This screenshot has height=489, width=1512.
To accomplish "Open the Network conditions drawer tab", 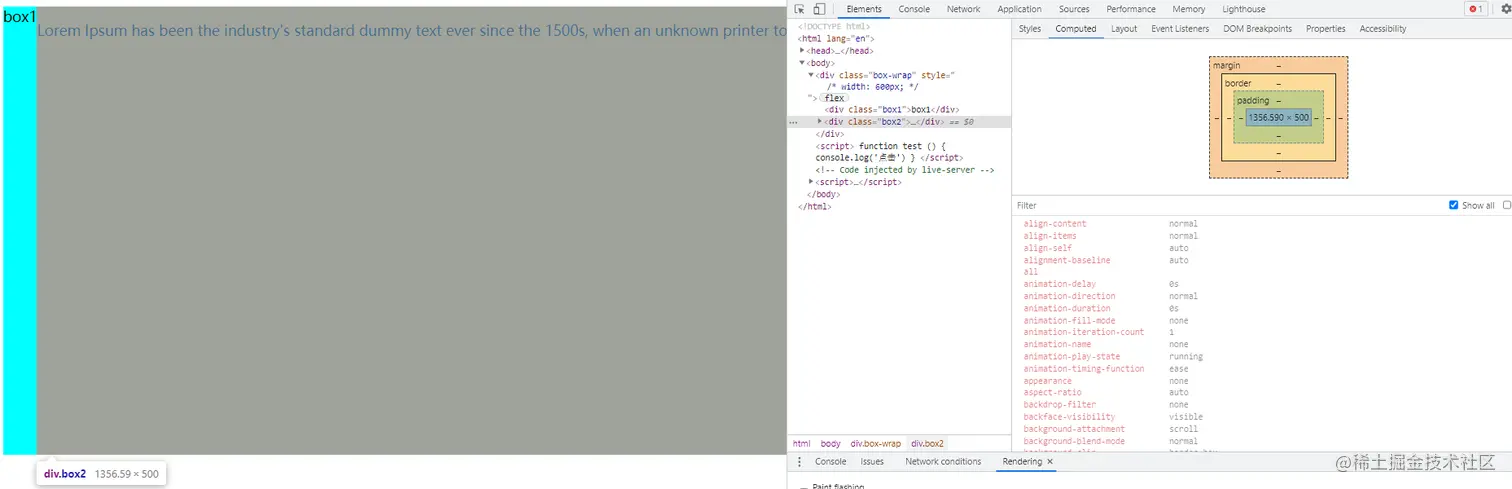I will (x=943, y=462).
